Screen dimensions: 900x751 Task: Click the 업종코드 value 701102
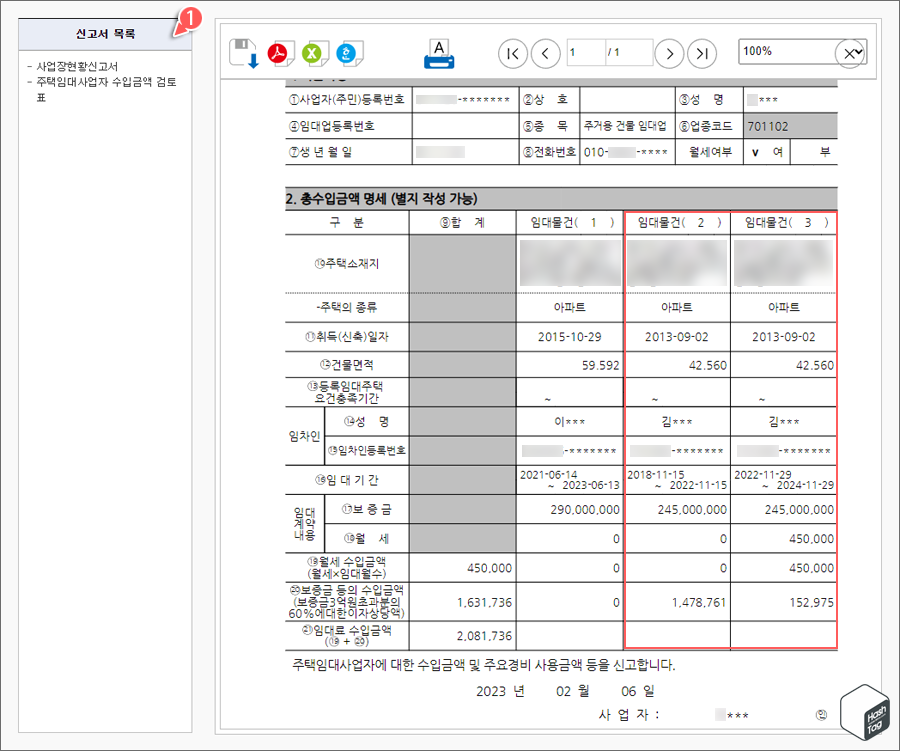coord(767,126)
